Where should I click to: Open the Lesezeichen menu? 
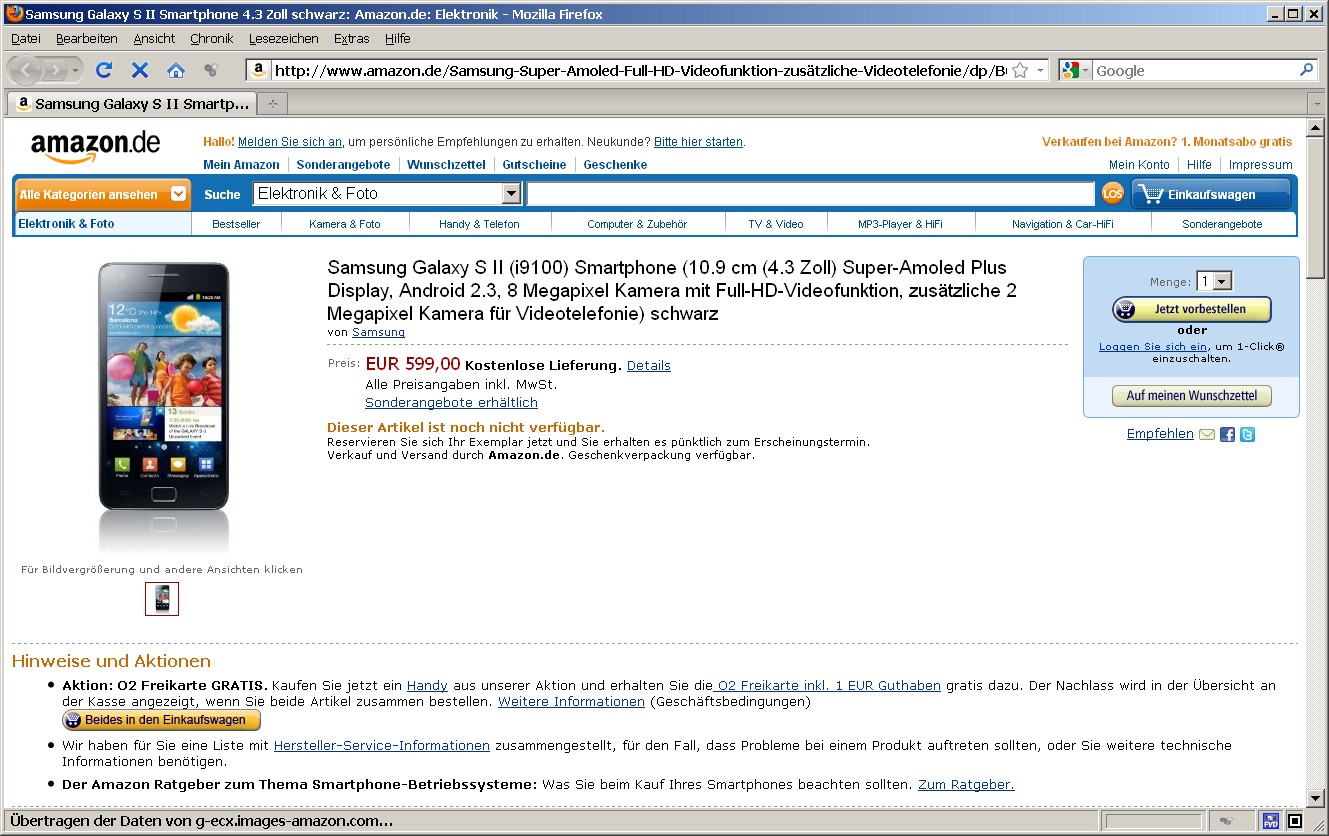point(284,38)
